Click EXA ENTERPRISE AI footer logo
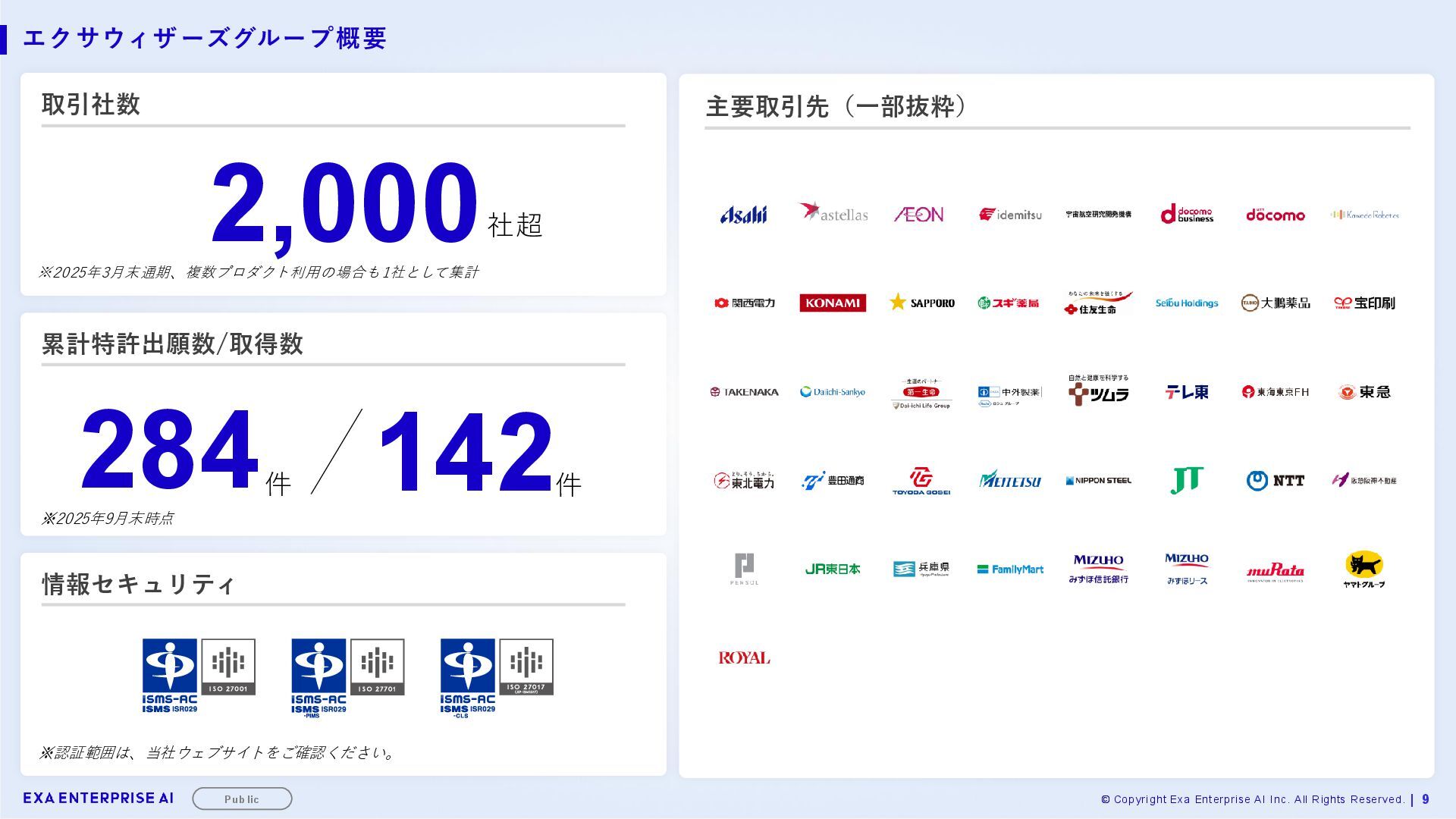The width and height of the screenshot is (1456, 819). coord(98,799)
